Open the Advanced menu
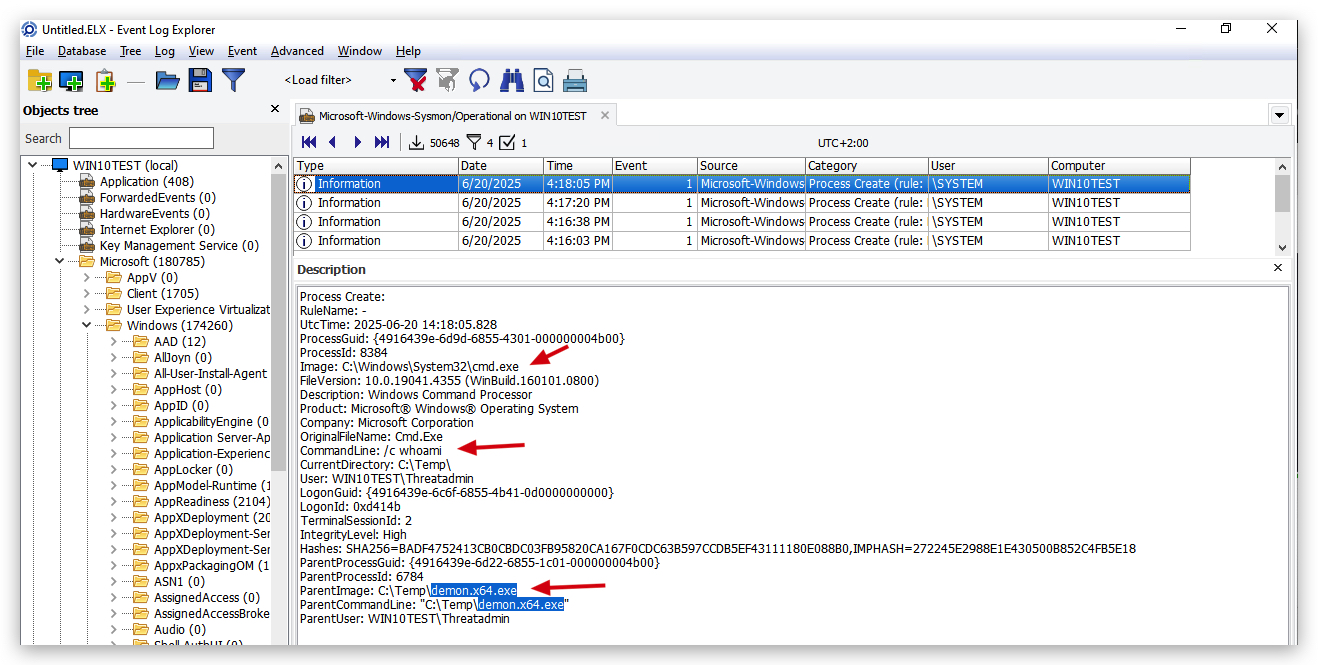Screen dimensions: 1318x665 click(x=297, y=51)
